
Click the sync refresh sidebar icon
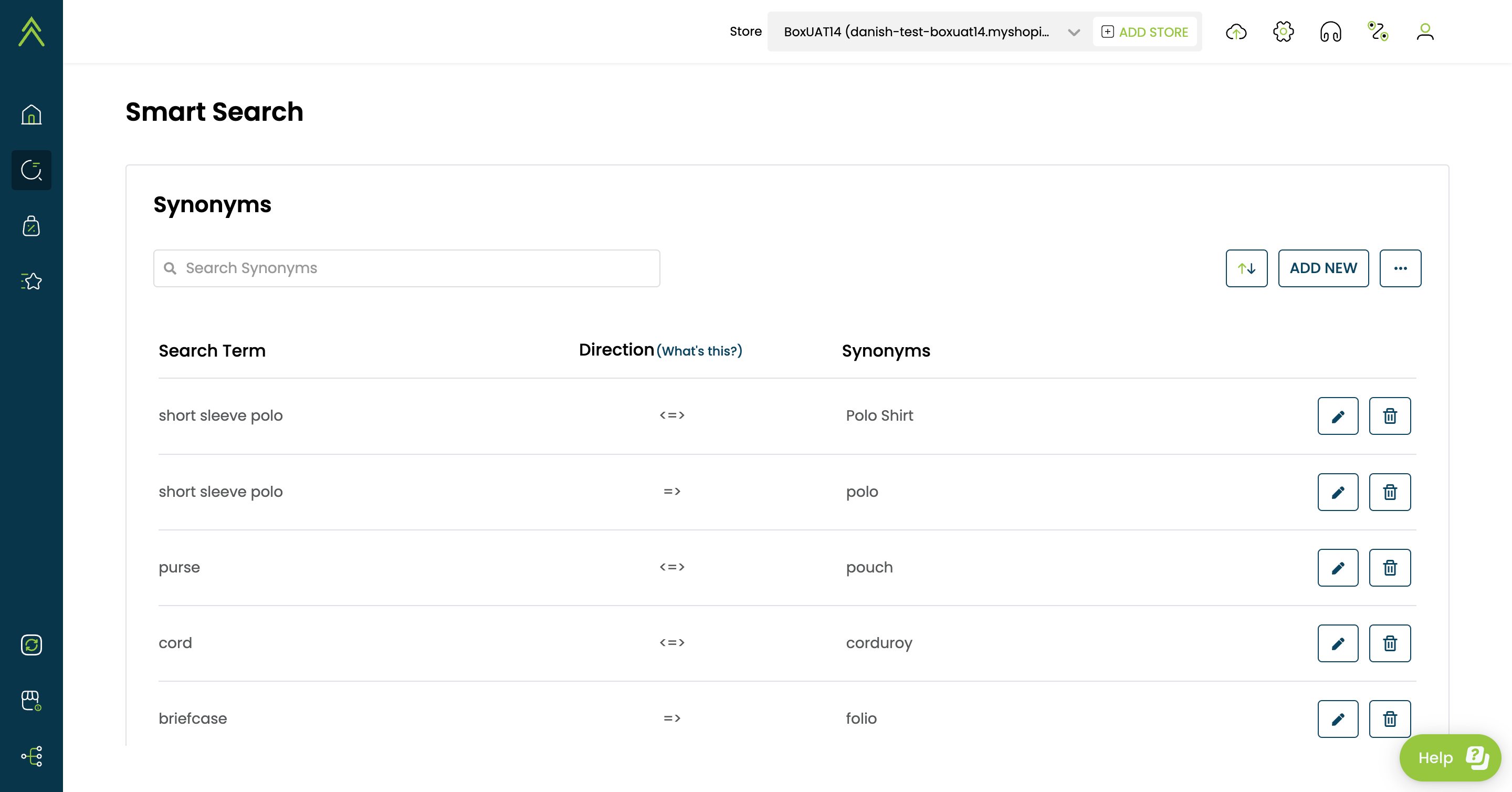(31, 644)
